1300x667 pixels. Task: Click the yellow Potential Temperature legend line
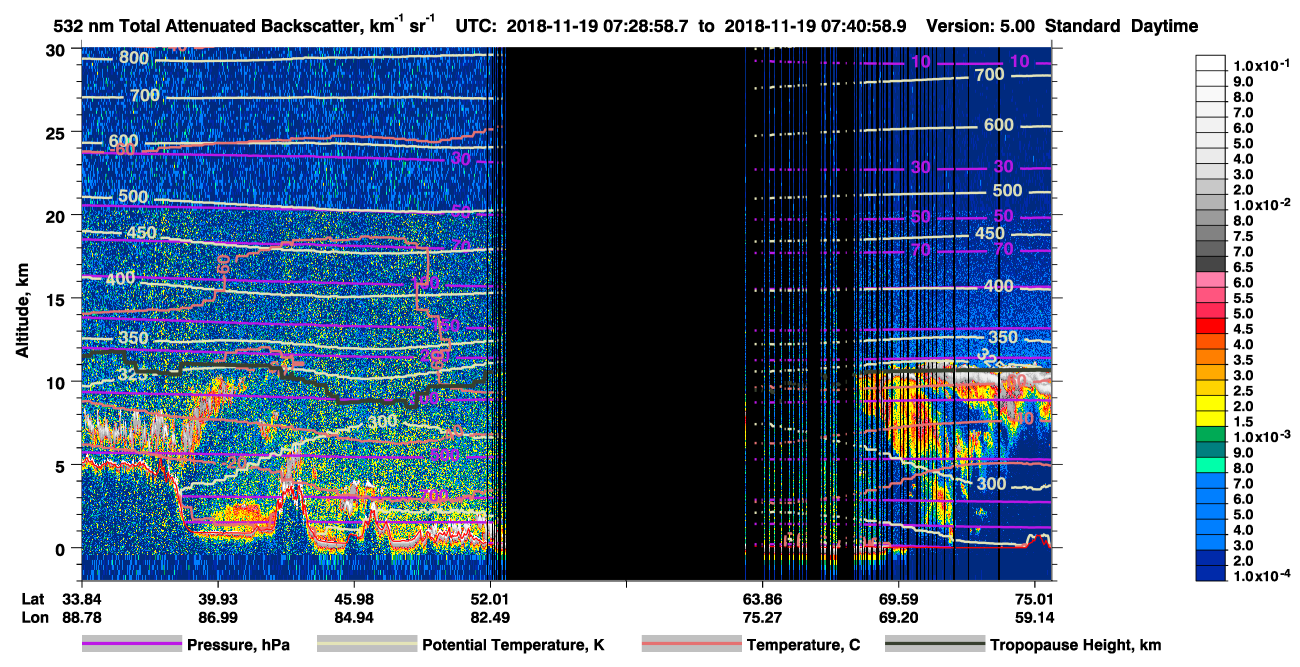coord(366,645)
